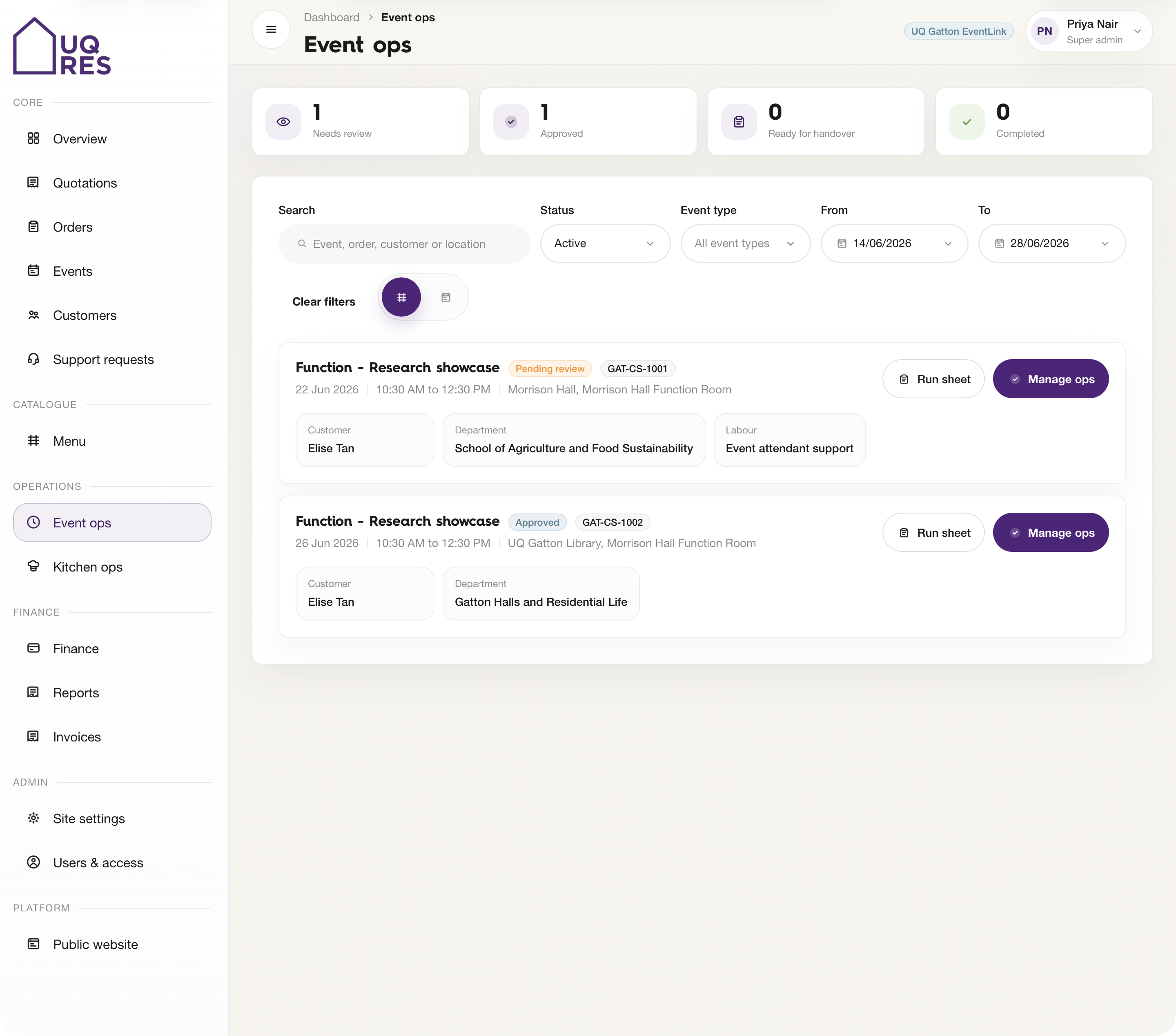Click the GAT-CS-1001 order tag
This screenshot has width=1176, height=1036.
pyautogui.click(x=637, y=369)
